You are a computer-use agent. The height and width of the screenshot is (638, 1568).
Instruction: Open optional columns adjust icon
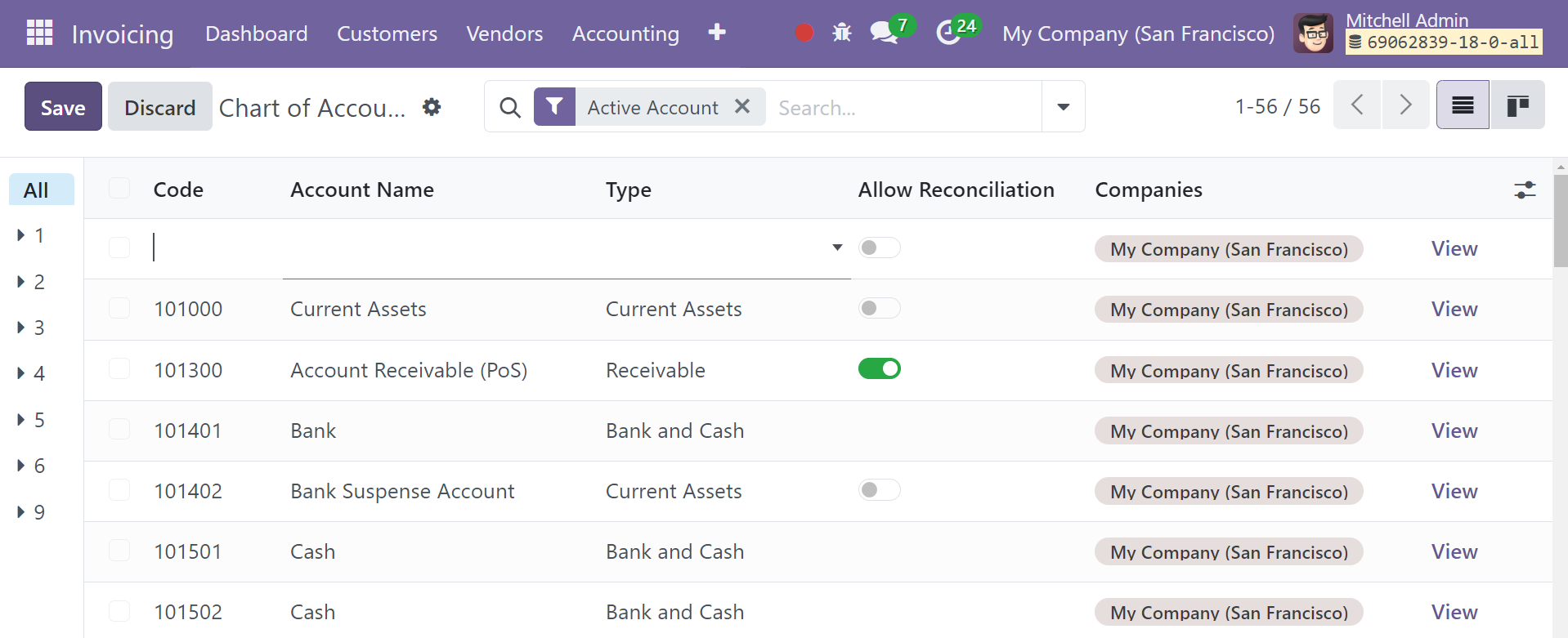click(1525, 190)
